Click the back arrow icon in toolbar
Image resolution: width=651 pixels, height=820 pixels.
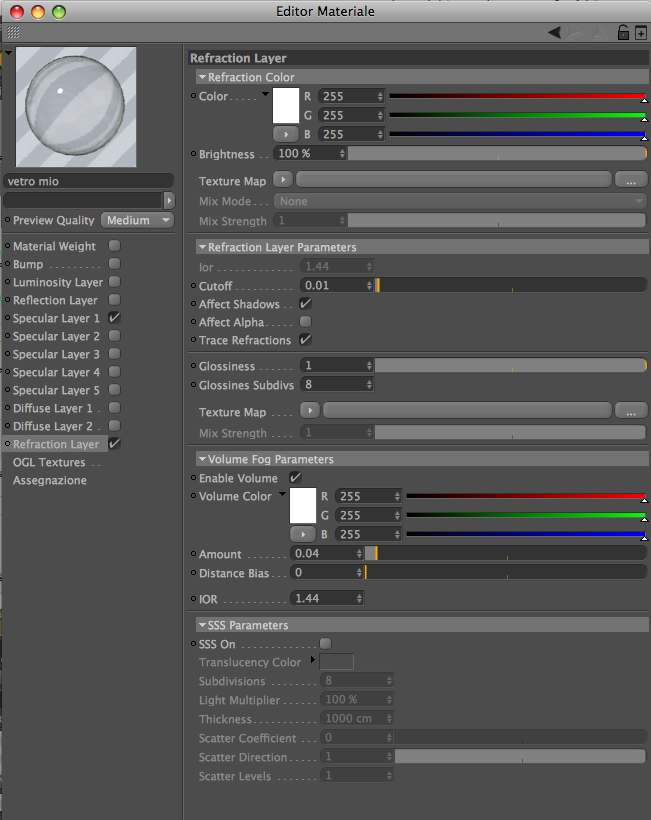(x=554, y=33)
